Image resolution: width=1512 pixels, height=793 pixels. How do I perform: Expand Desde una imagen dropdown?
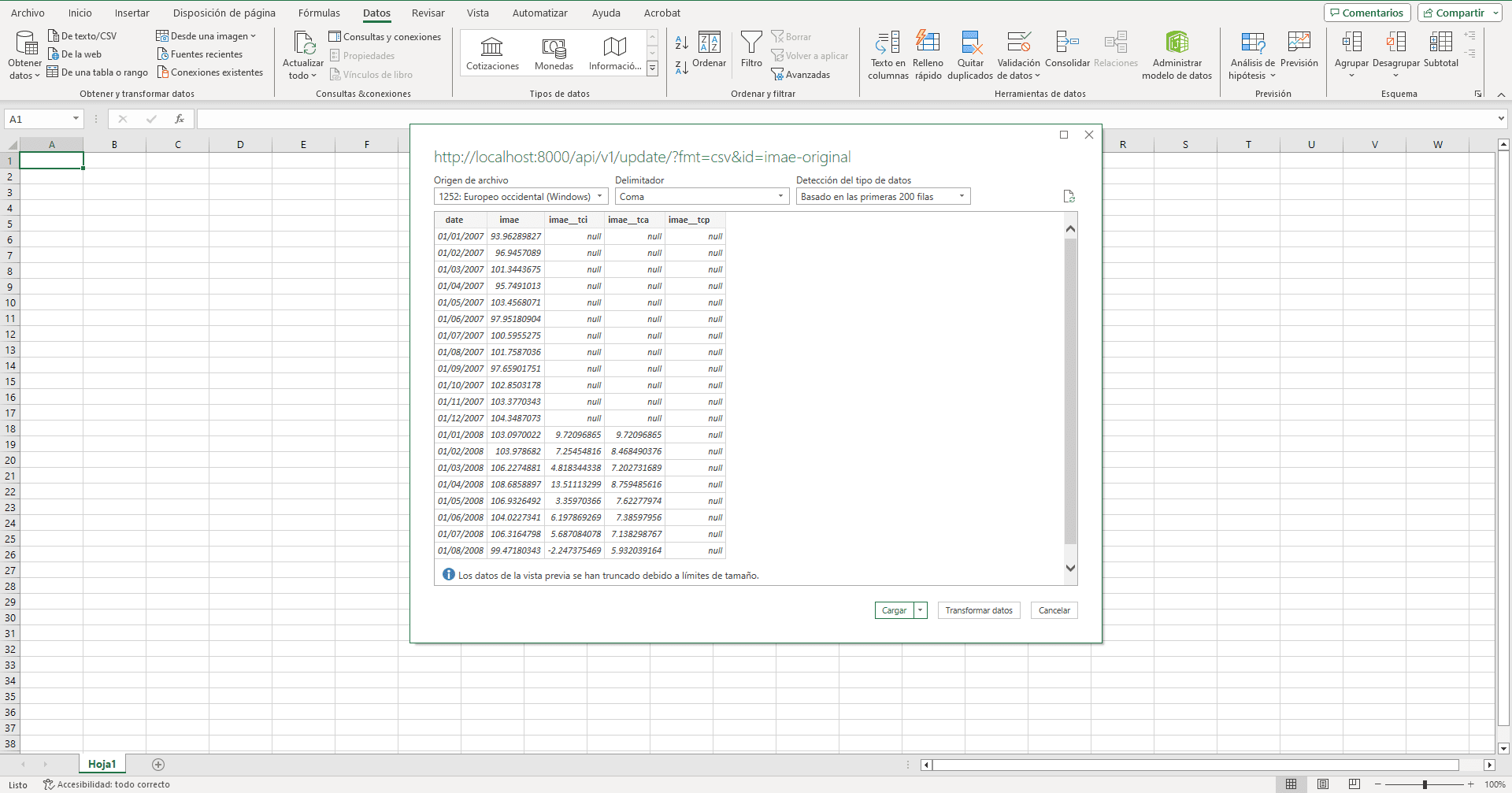pyautogui.click(x=253, y=36)
